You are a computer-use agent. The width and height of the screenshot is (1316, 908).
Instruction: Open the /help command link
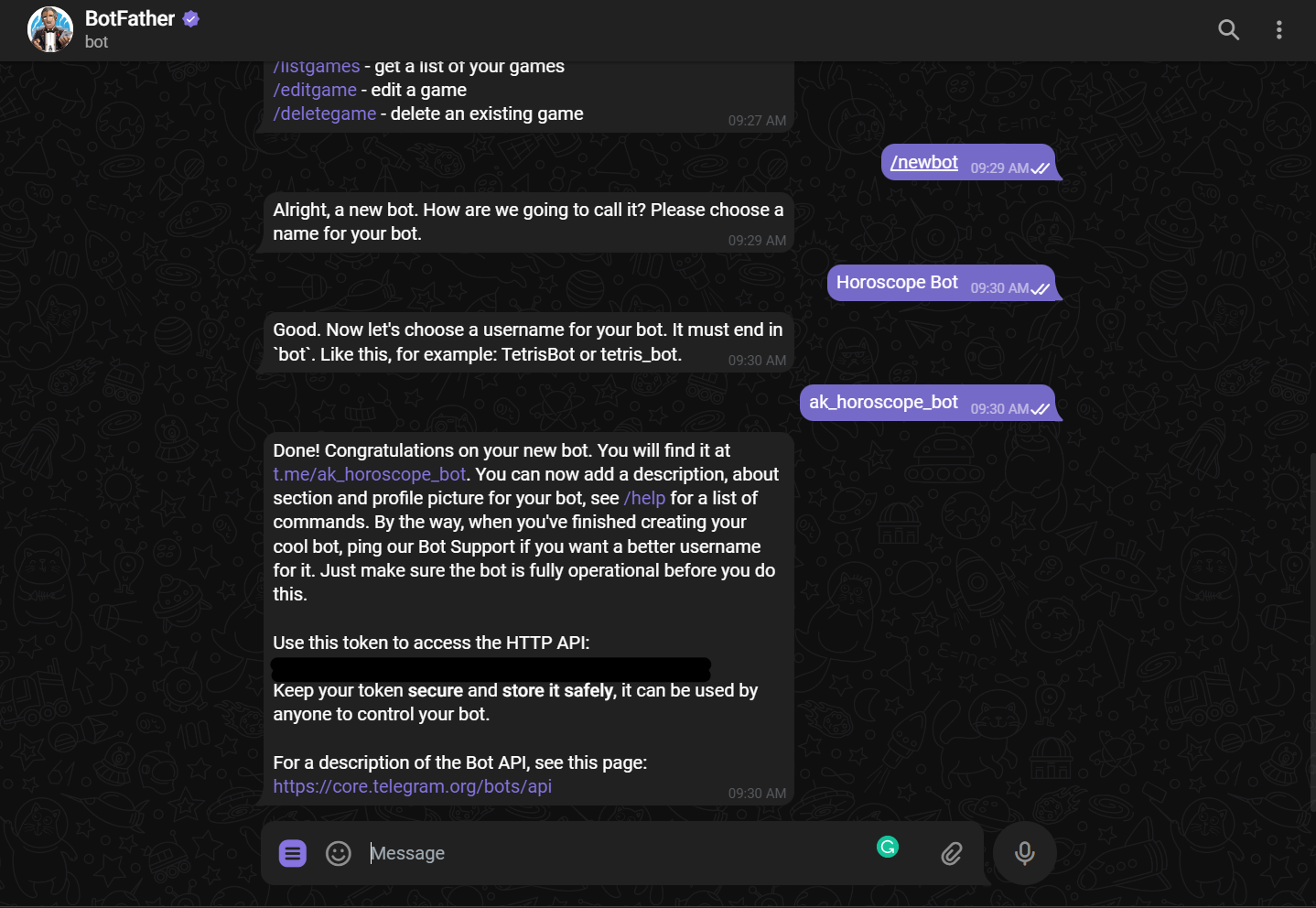point(644,498)
